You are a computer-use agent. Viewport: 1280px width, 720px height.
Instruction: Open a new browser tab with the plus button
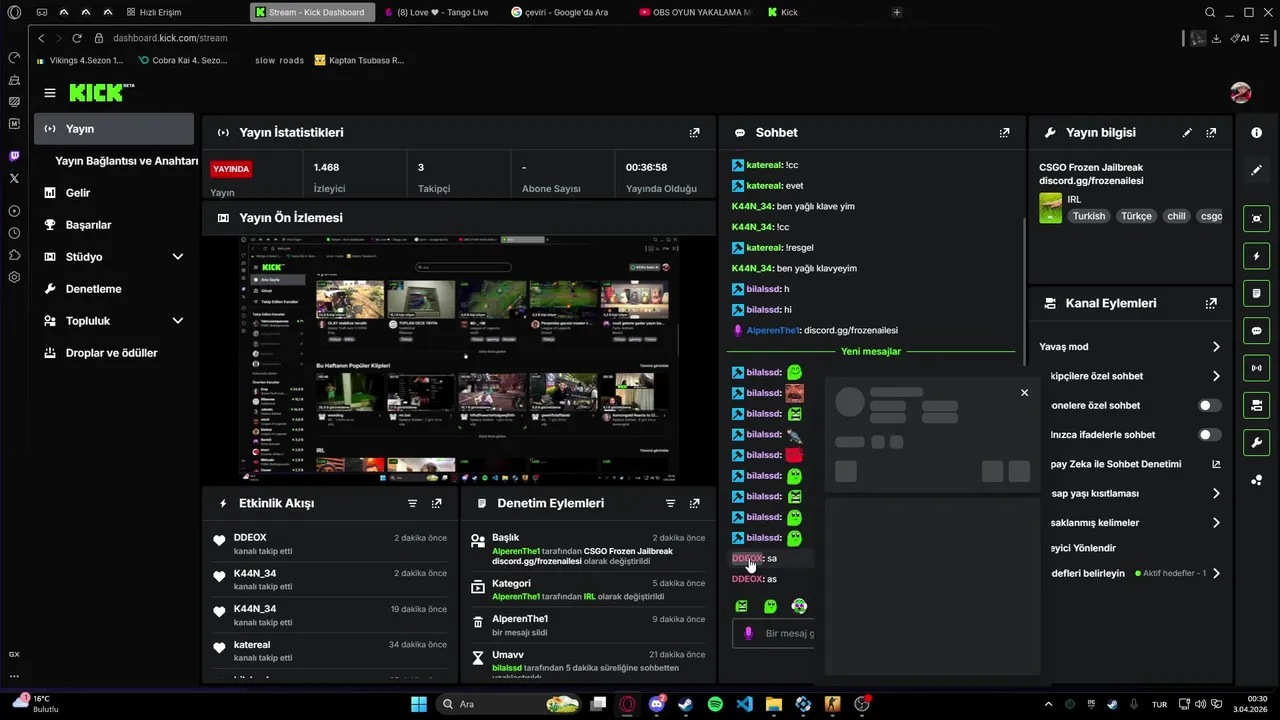pos(896,12)
